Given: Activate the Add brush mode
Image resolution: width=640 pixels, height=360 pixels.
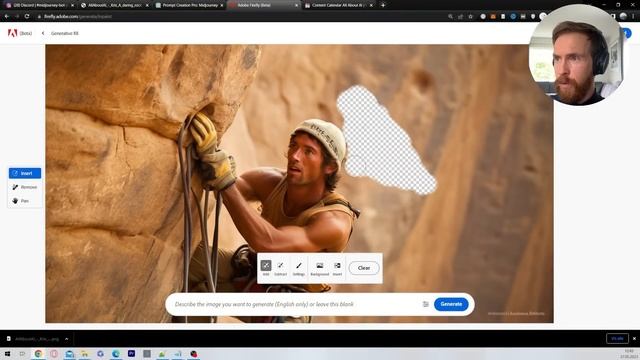Looking at the screenshot, I should [266, 268].
